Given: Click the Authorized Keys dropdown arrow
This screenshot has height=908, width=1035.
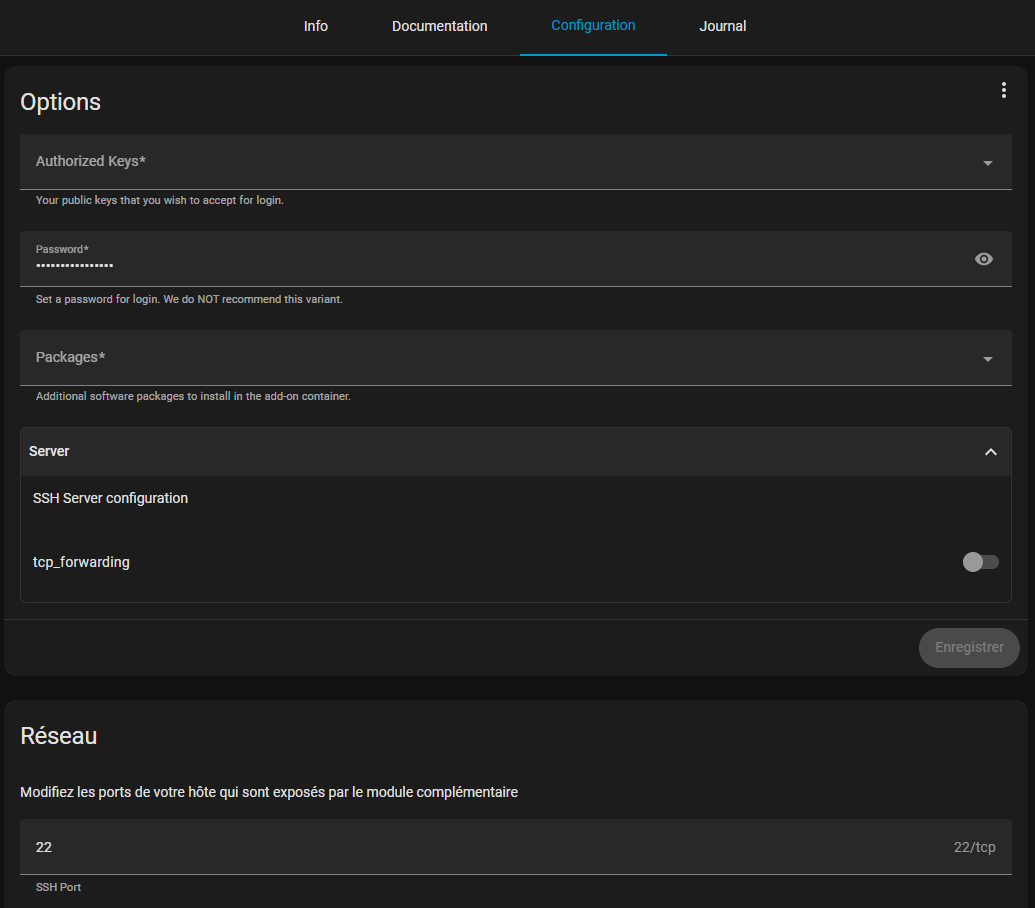Looking at the screenshot, I should coord(987,163).
